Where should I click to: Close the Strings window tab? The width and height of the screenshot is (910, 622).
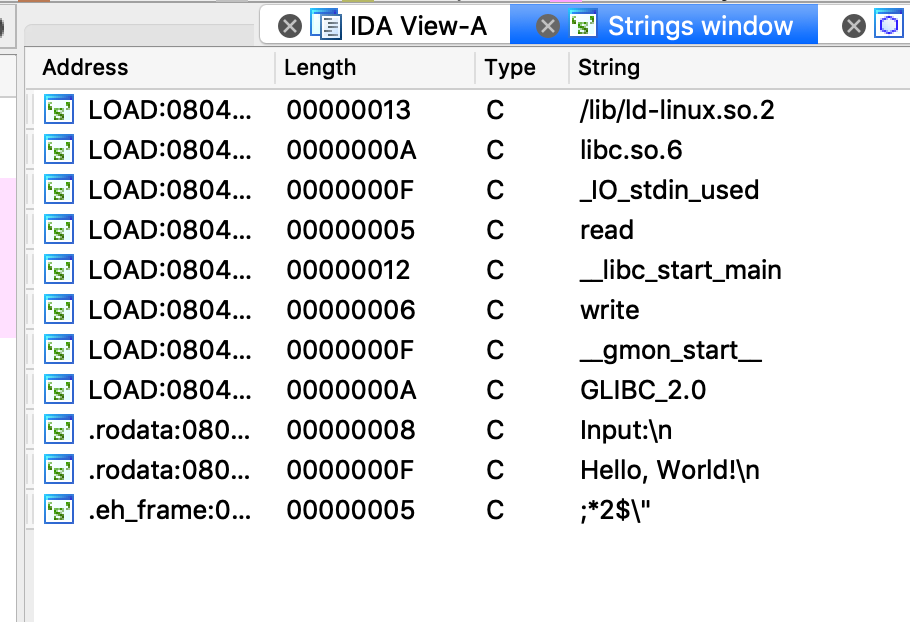(547, 26)
